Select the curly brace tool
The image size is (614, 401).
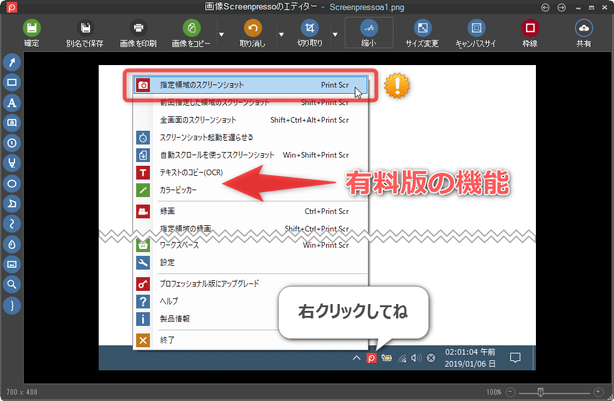coord(12,305)
